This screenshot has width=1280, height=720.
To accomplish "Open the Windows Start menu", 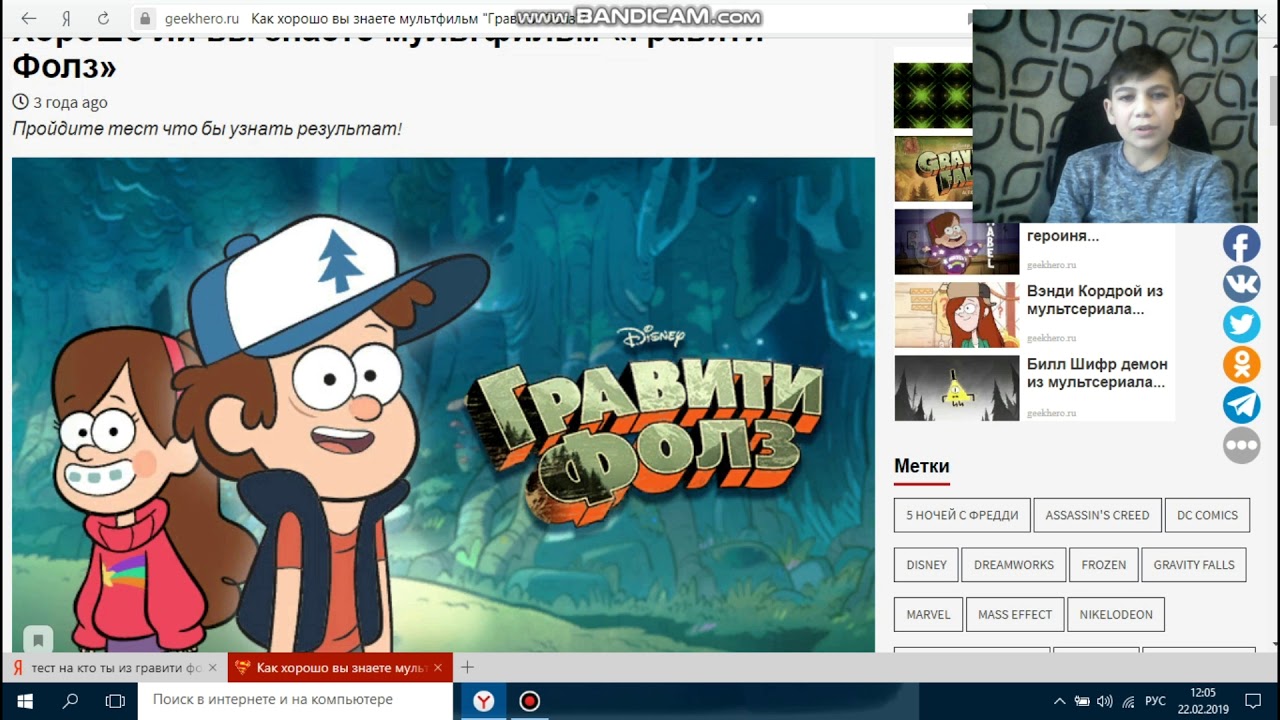I will pyautogui.click(x=24, y=701).
